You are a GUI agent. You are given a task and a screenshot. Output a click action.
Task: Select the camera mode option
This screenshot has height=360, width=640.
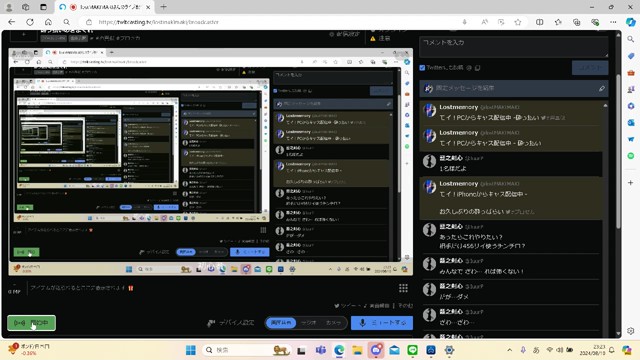tap(333, 322)
